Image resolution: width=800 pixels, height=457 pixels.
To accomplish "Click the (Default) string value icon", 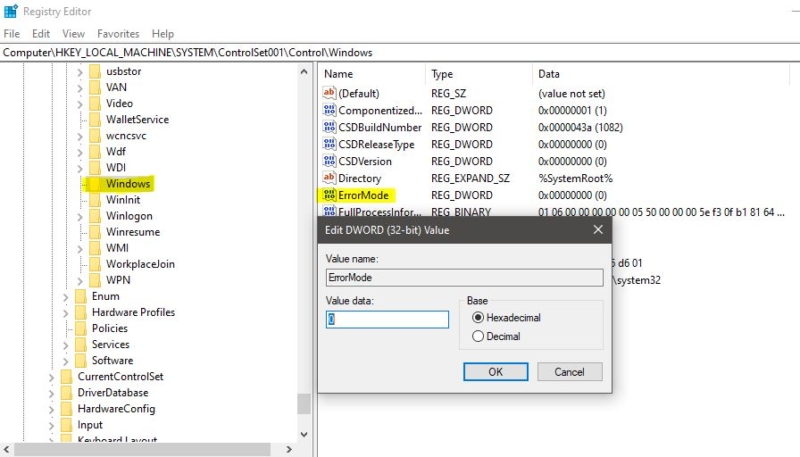I will coord(329,93).
